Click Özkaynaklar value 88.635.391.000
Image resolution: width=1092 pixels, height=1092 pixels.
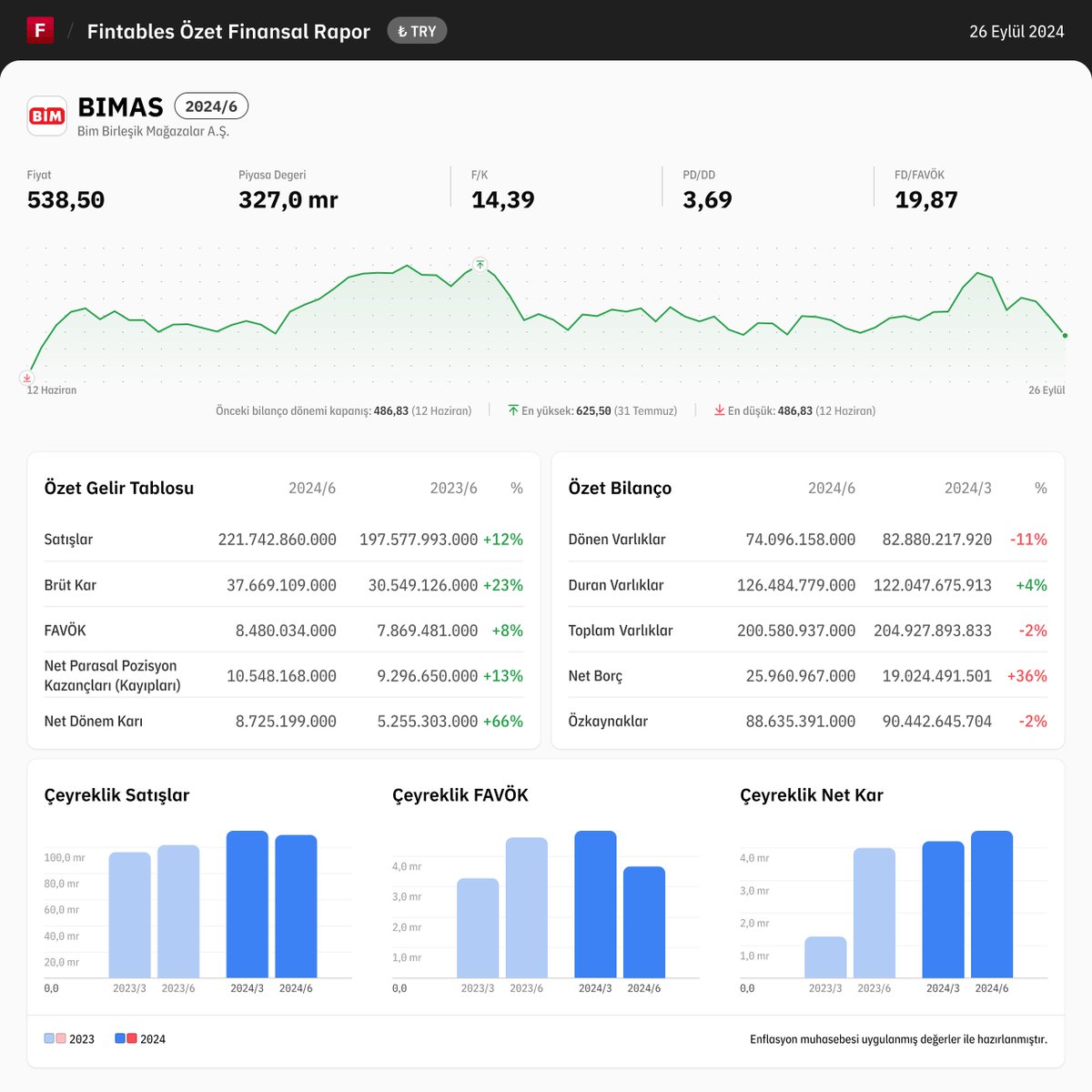[801, 721]
